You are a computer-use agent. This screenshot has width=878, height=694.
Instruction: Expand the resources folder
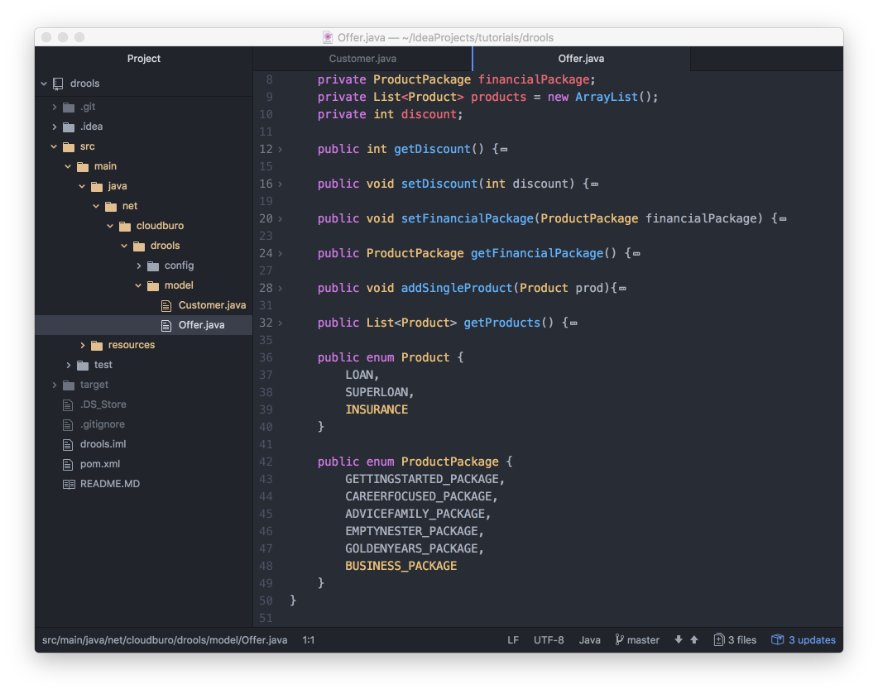point(83,345)
